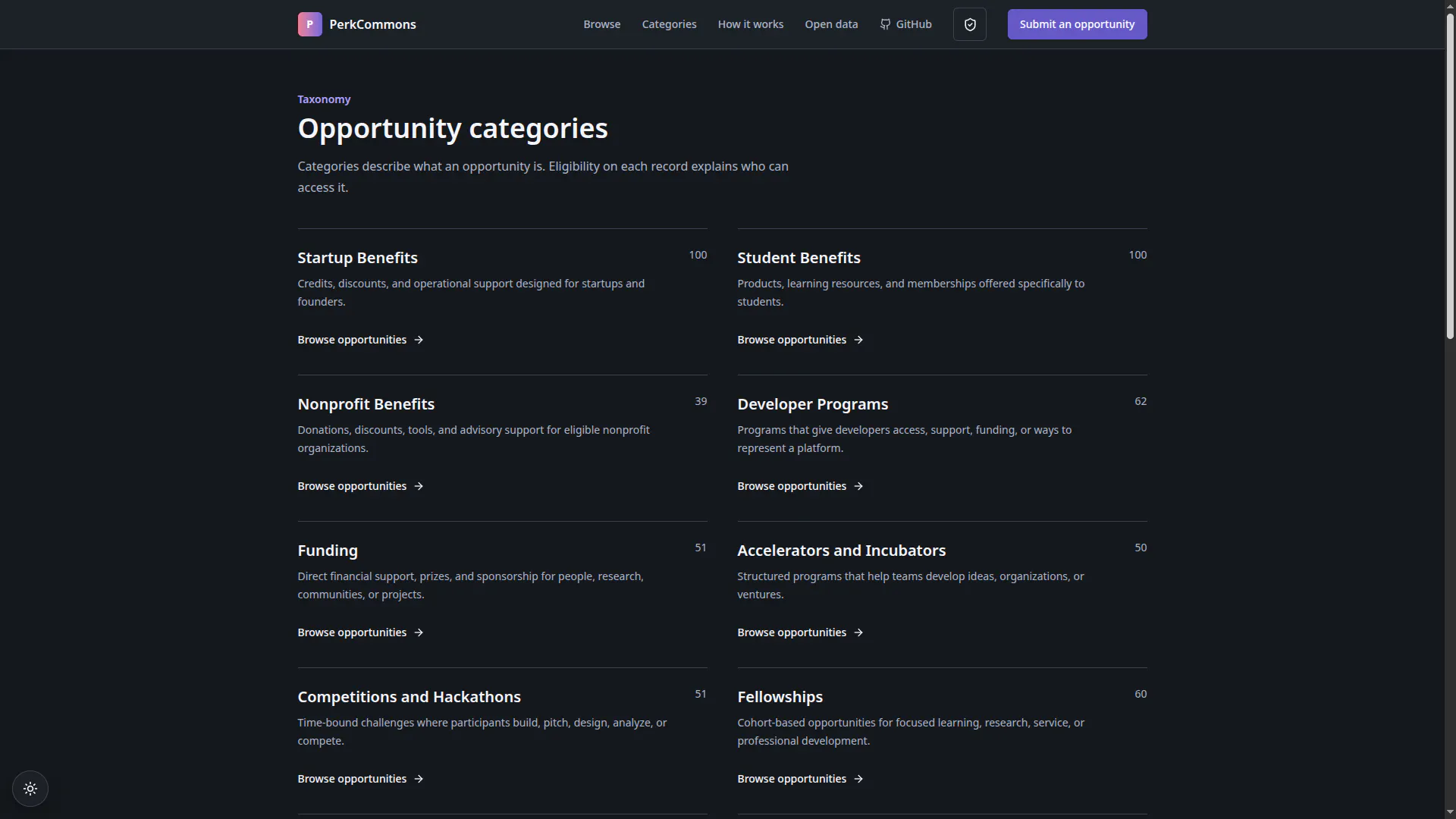Click count 50 on Accelerators and Incubators
Viewport: 1456px width, 819px height.
[1141, 548]
